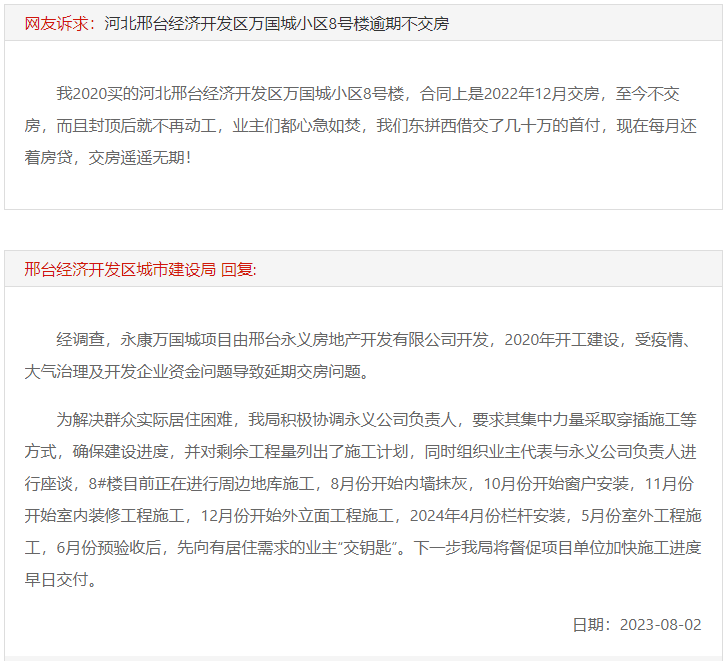Click the line starting '经调查，永康万国城项目'
This screenshot has height=661, width=726.
click(x=376, y=340)
